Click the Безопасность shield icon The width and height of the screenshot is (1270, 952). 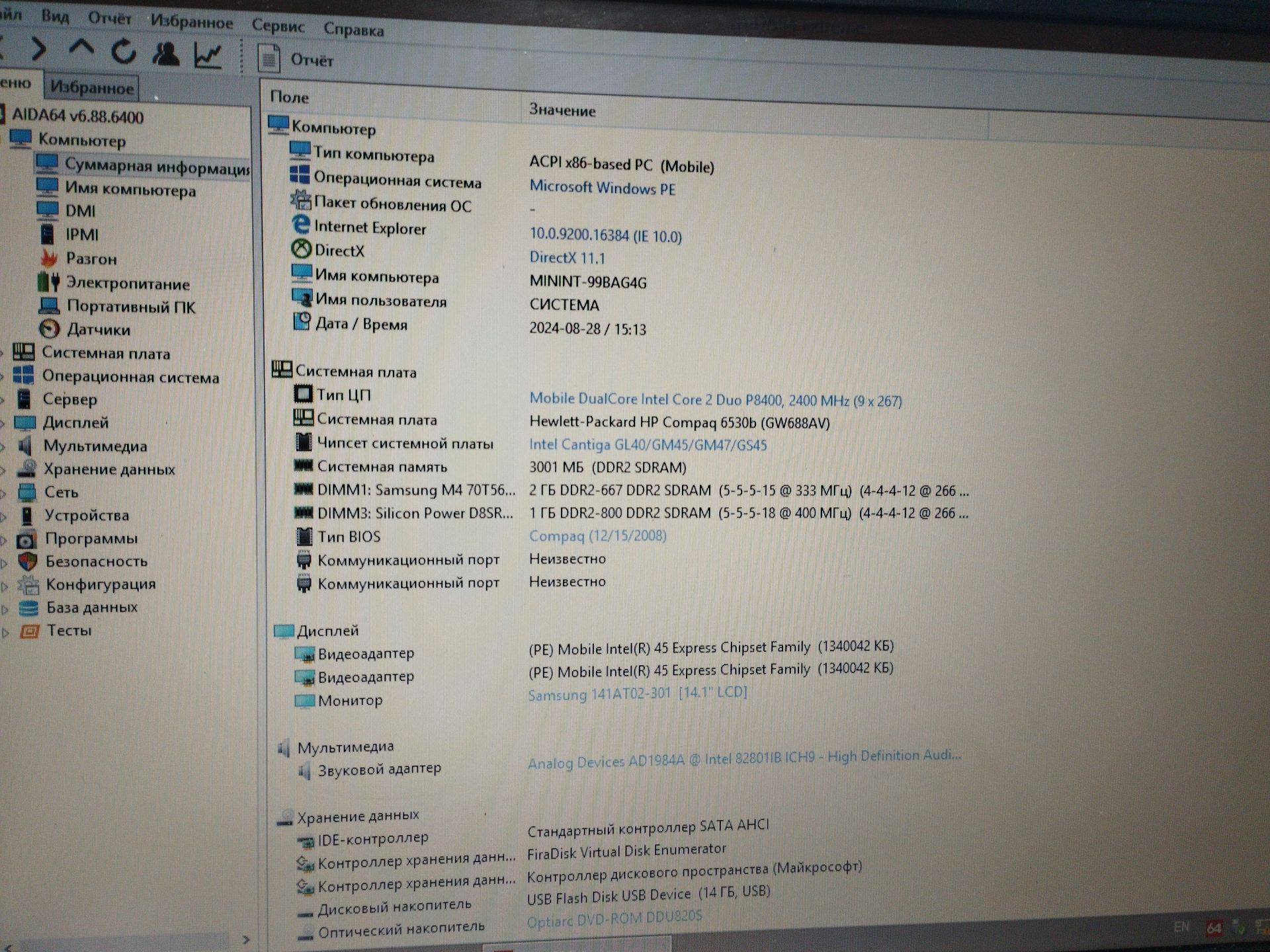(x=28, y=561)
